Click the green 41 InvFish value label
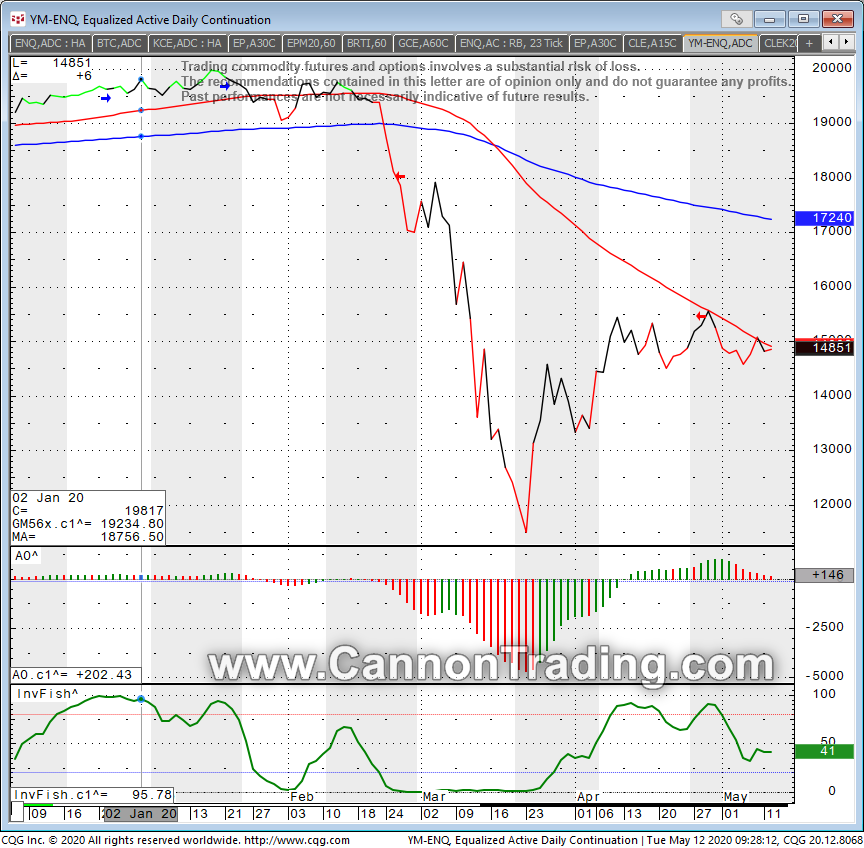The height and width of the screenshot is (848, 864). pyautogui.click(x=825, y=752)
